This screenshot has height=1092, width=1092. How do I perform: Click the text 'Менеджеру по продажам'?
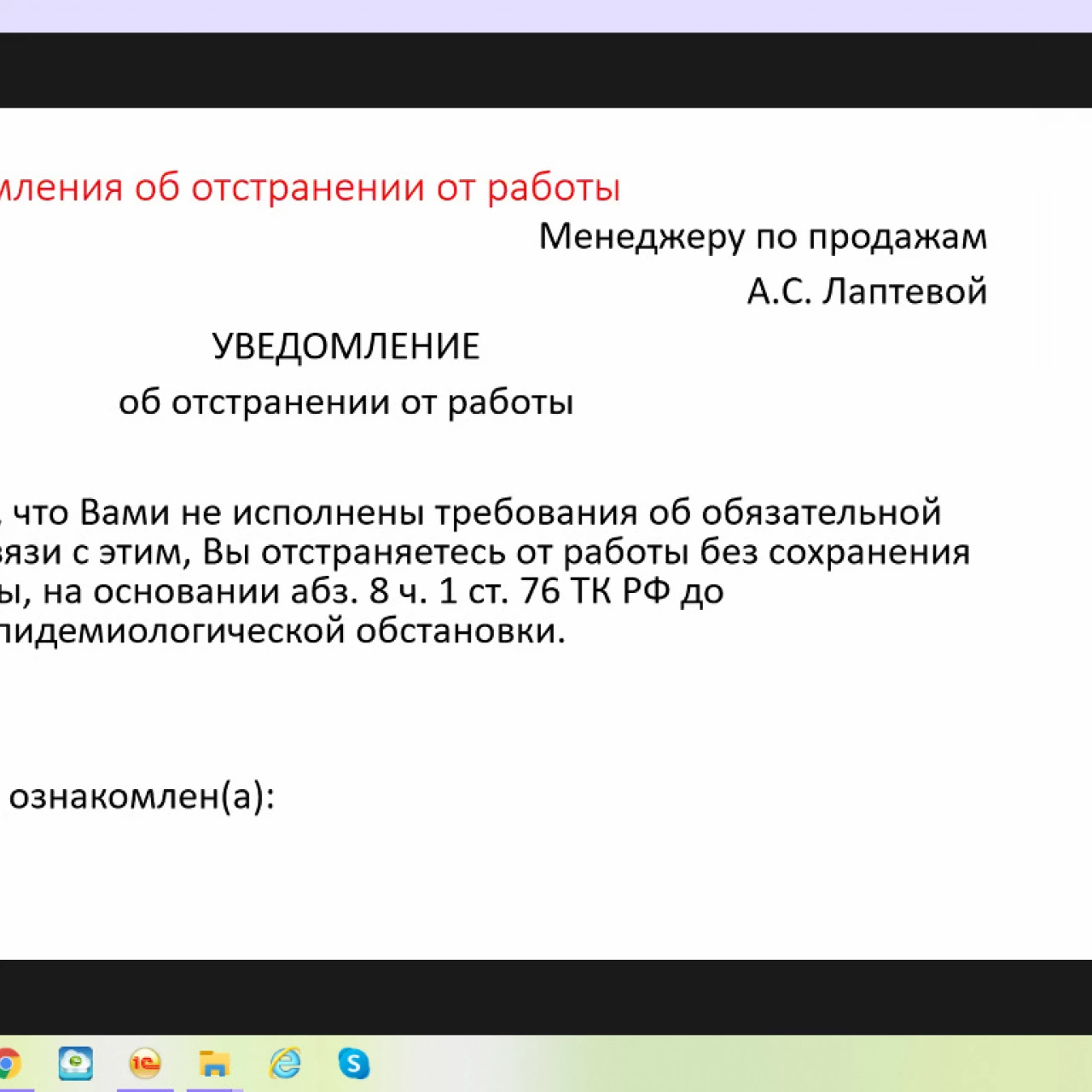click(x=763, y=236)
